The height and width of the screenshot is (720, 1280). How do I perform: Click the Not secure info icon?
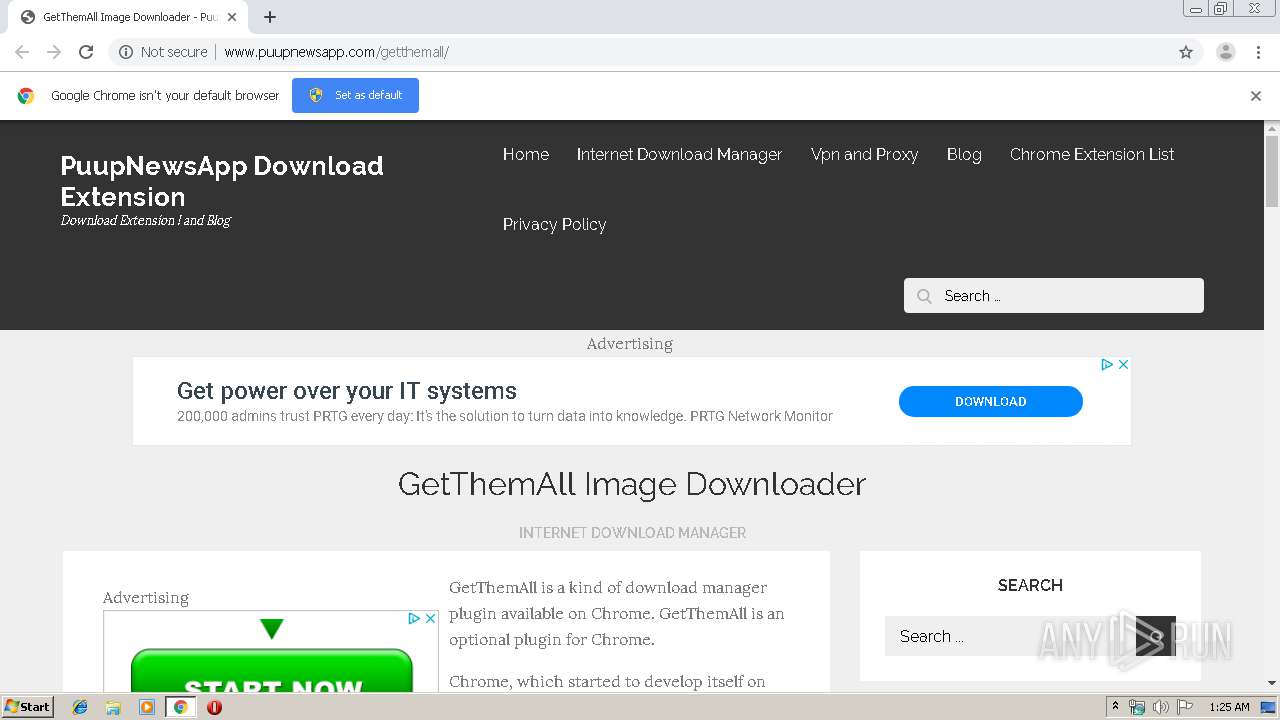tap(126, 52)
